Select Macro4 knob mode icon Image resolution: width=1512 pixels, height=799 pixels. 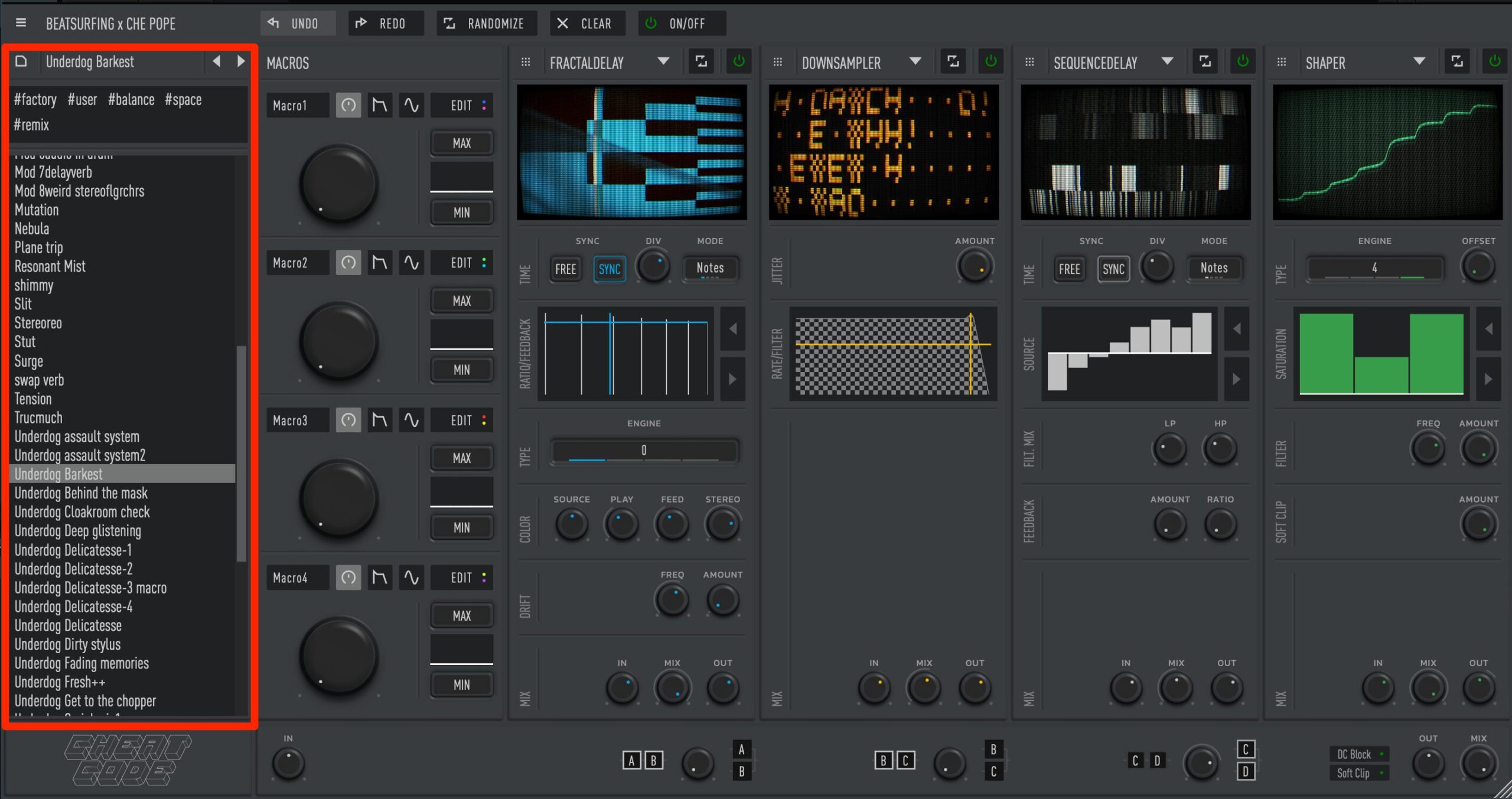348,577
